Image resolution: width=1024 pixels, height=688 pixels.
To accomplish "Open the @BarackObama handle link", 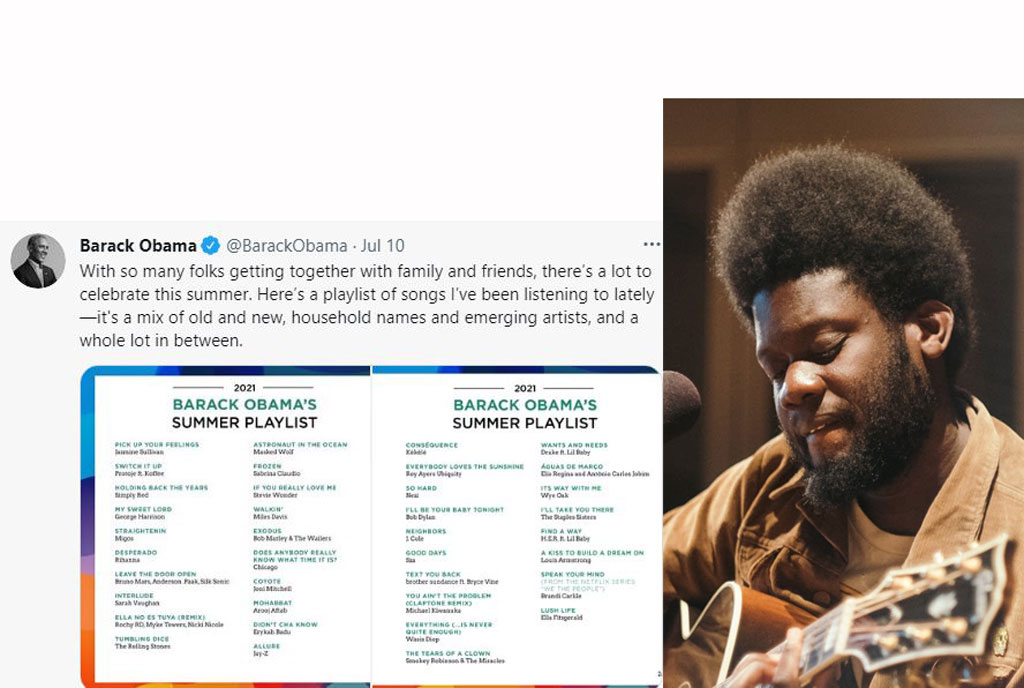I will (287, 245).
